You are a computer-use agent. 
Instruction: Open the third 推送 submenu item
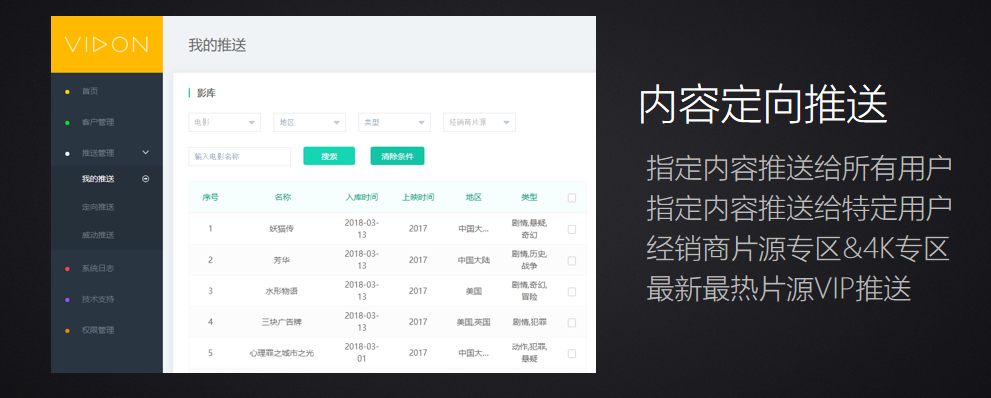98,235
